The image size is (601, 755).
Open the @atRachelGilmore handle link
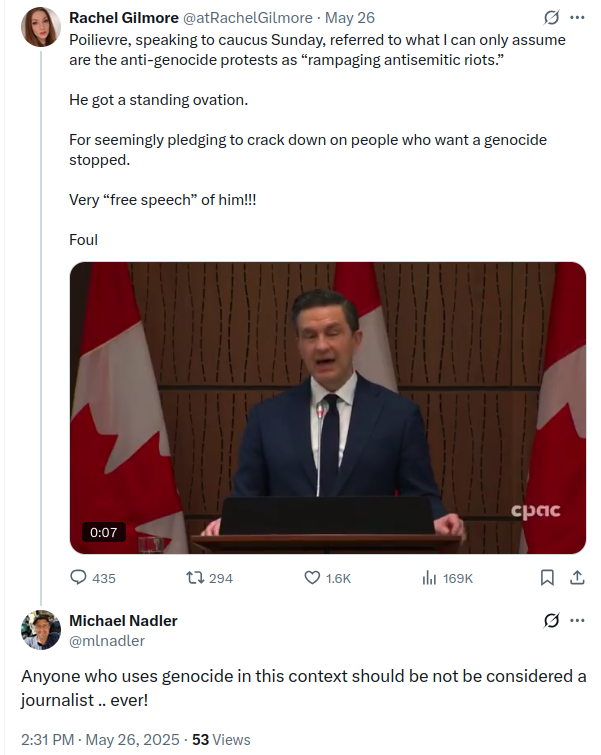(248, 18)
